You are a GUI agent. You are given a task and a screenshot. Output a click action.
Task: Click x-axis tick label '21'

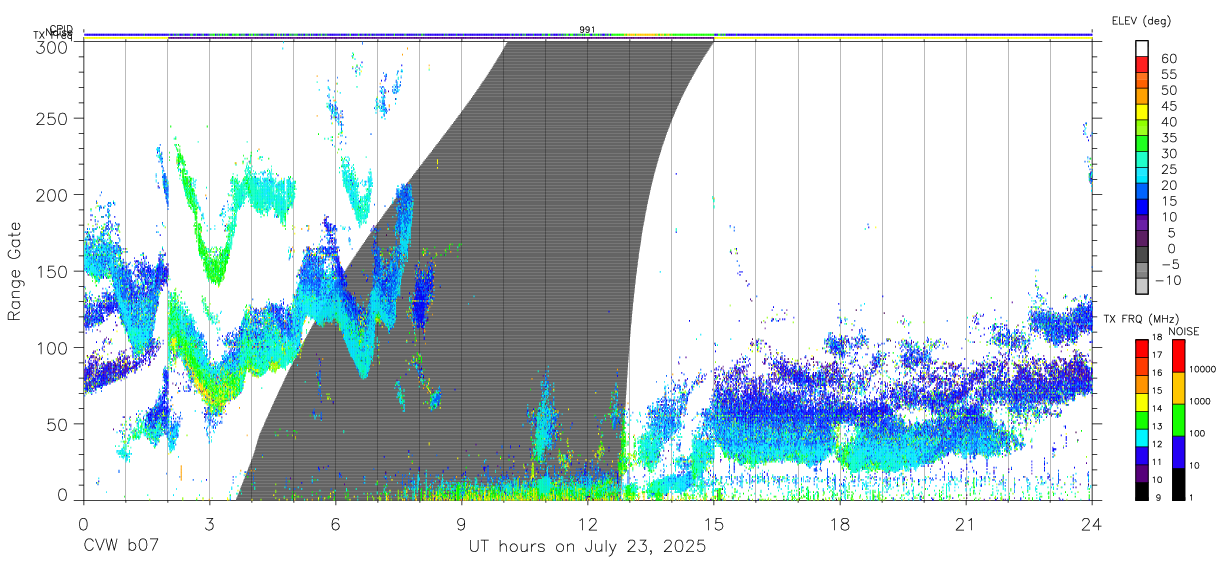click(966, 525)
